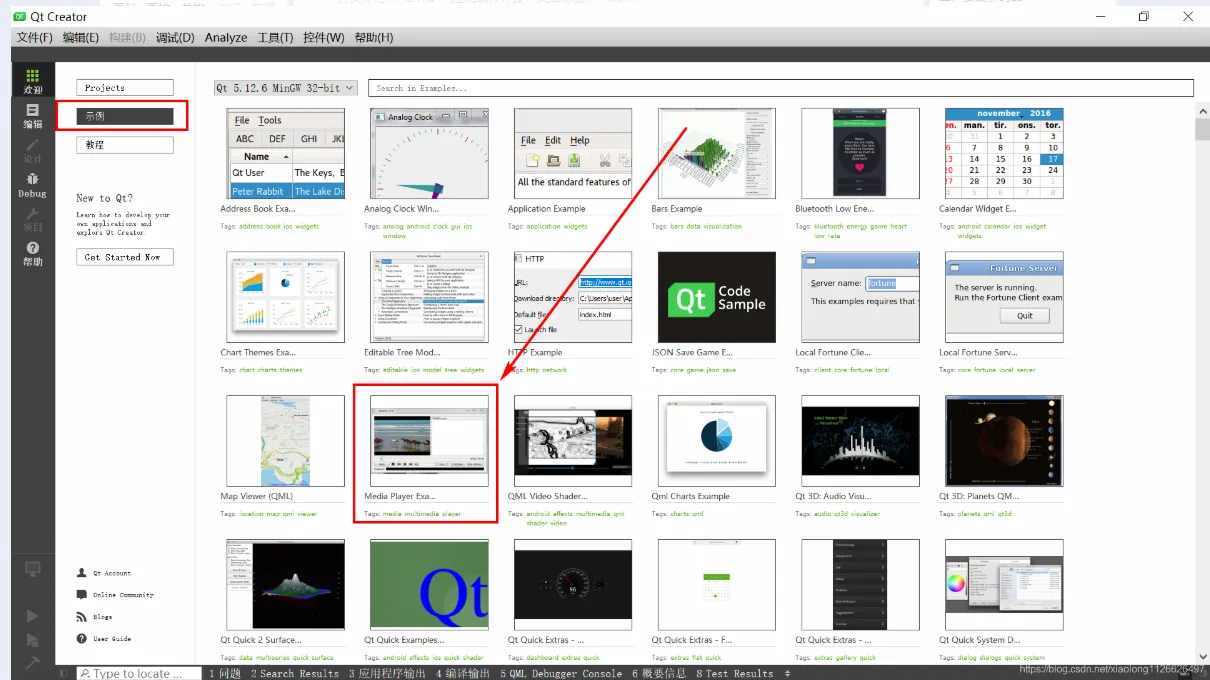Screen dimensions: 1210x680
Task: Open the Map Viewer (QML) example
Action: (x=285, y=441)
